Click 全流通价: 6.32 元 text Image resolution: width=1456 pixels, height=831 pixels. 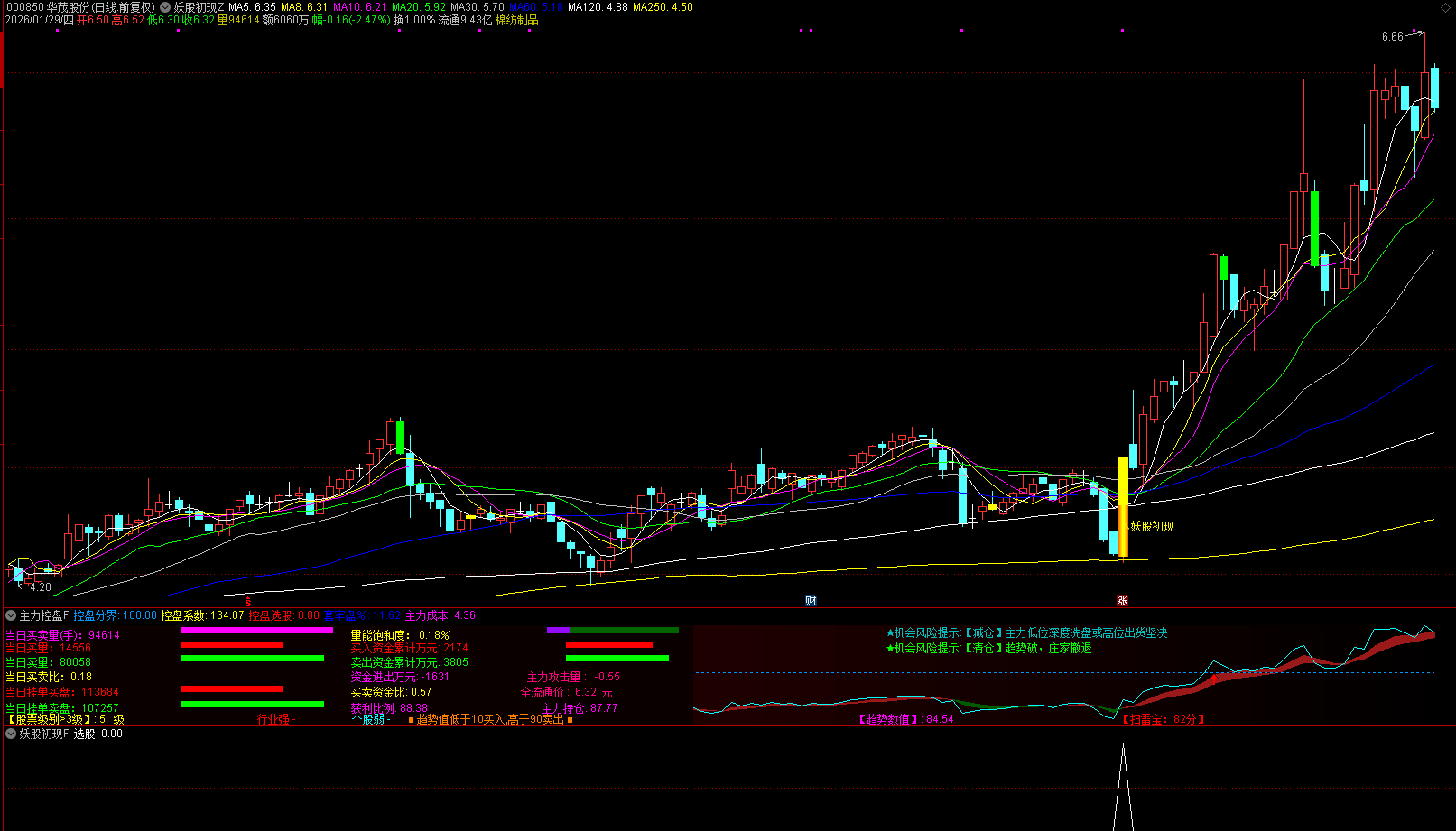(x=566, y=693)
